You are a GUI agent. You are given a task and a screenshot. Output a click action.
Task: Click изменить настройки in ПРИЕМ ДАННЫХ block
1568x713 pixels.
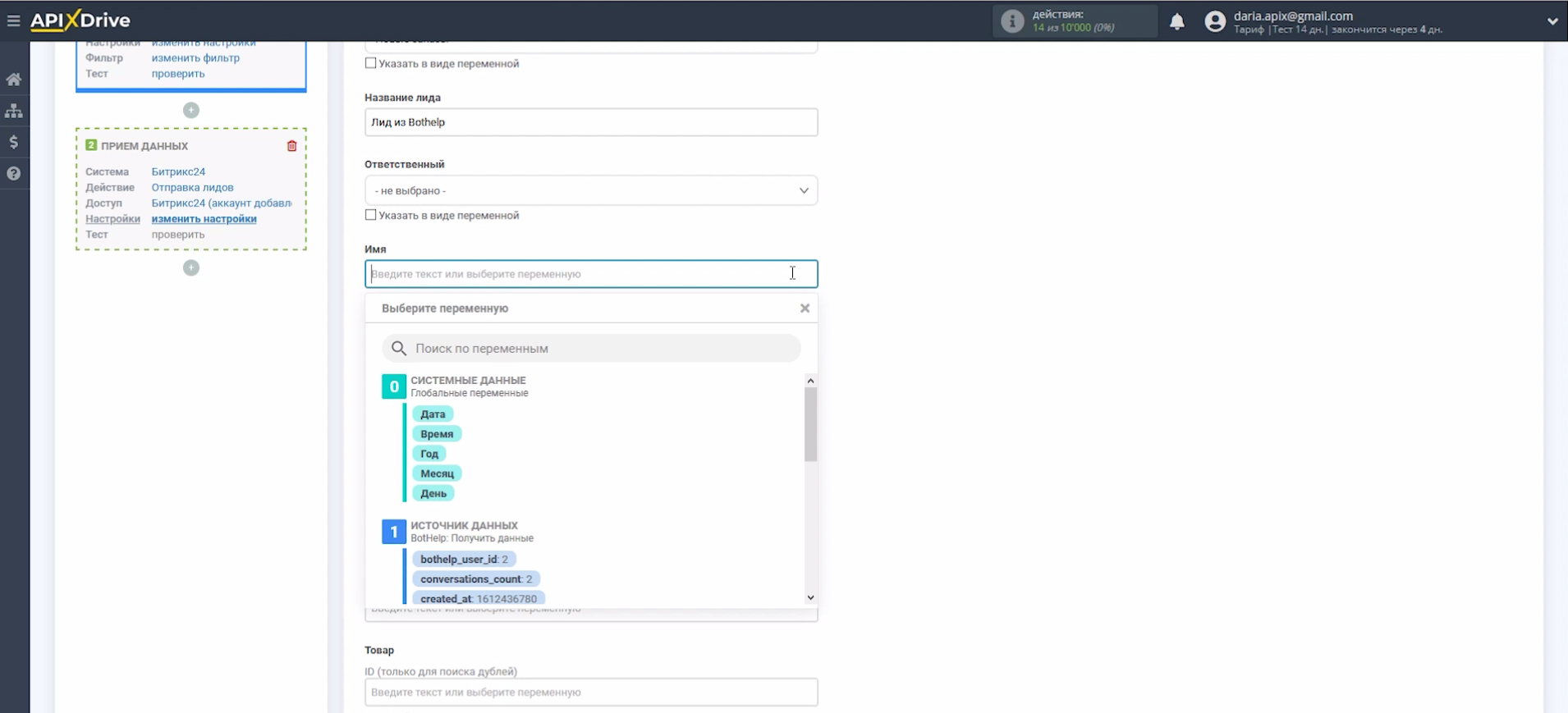[204, 219]
